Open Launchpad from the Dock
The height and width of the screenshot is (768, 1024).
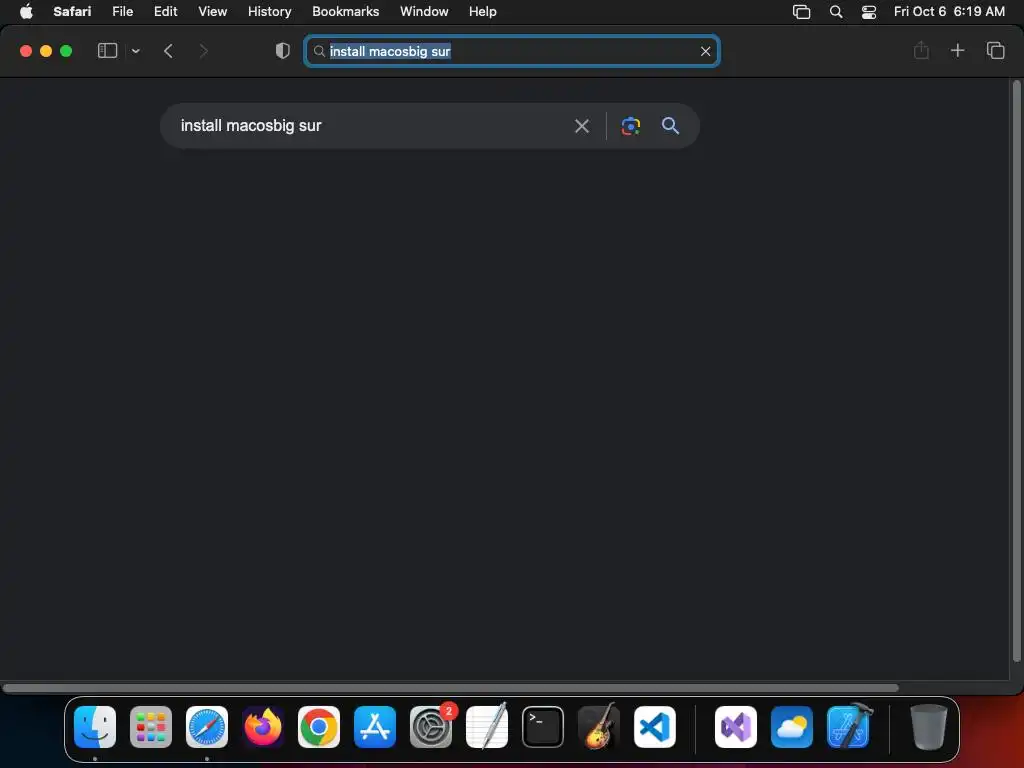(151, 727)
